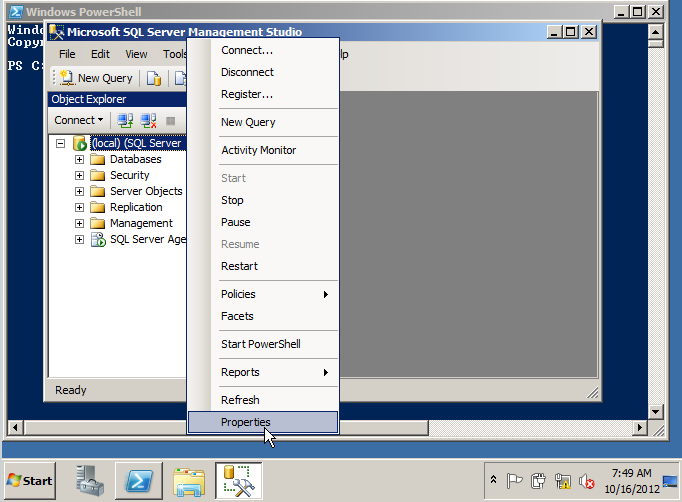Select the (local) SQL Server node icon
The image size is (682, 502).
[80, 143]
